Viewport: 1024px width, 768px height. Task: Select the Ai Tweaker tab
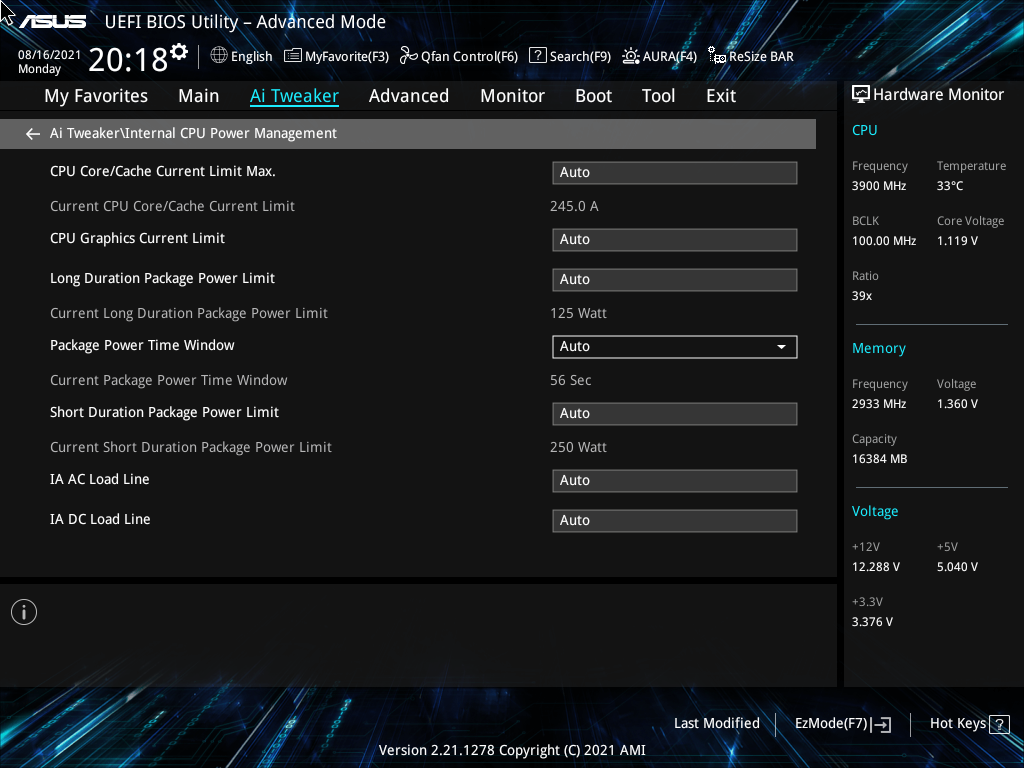point(294,96)
